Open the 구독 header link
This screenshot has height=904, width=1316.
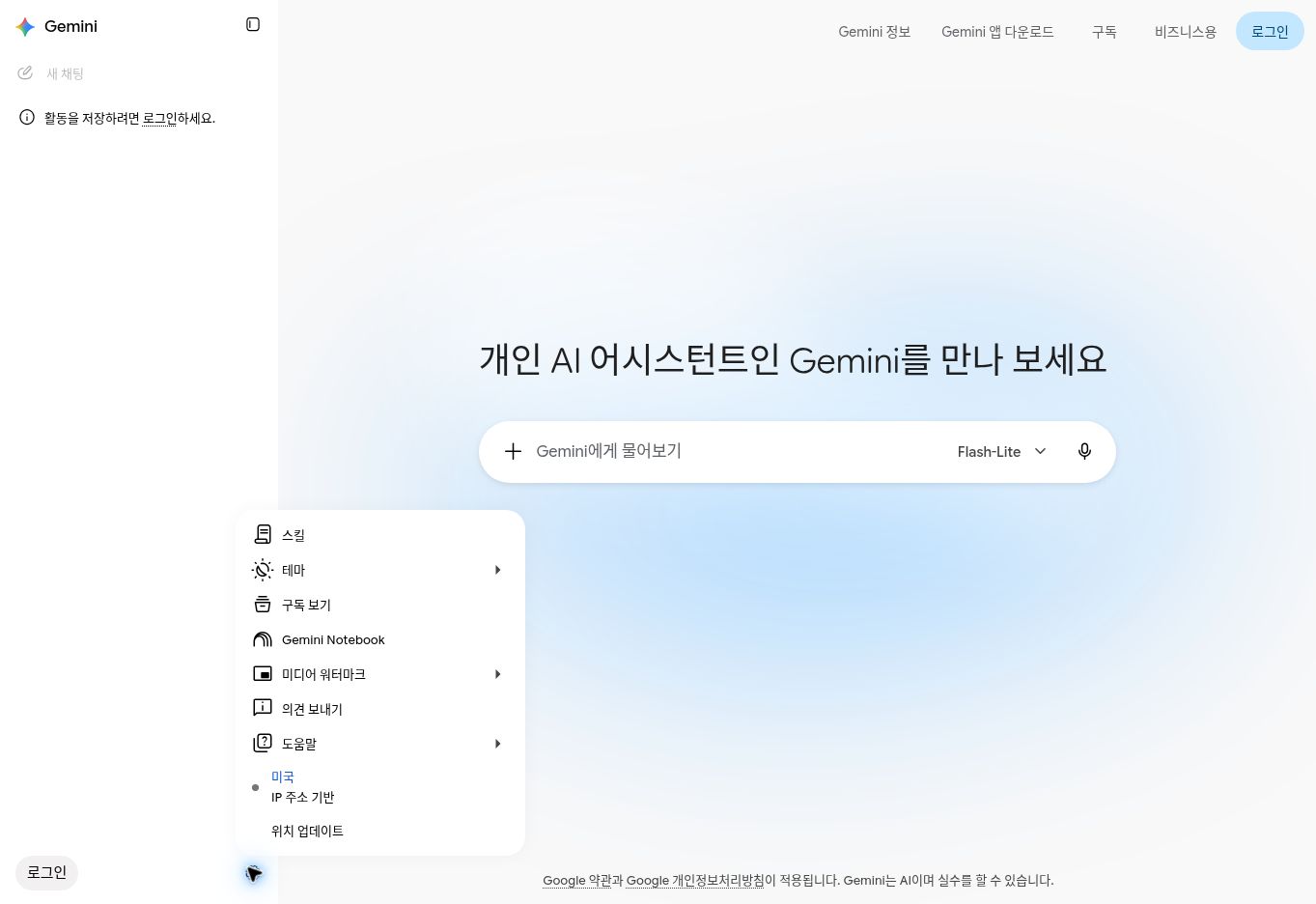[x=1105, y=32]
